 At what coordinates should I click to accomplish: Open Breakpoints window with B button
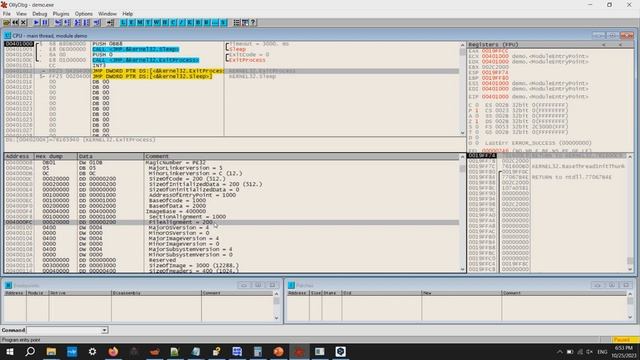(198, 22)
